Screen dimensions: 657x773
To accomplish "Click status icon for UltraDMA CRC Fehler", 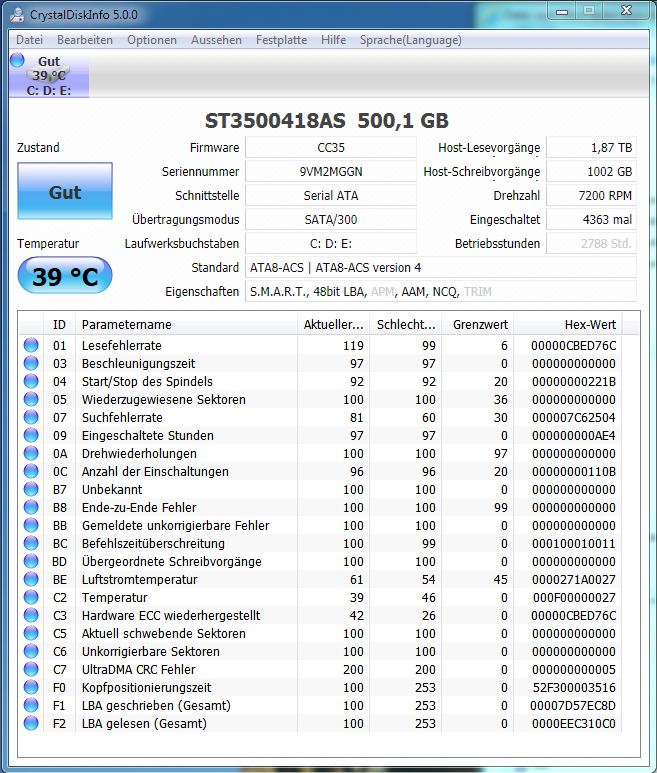I will click(31, 669).
